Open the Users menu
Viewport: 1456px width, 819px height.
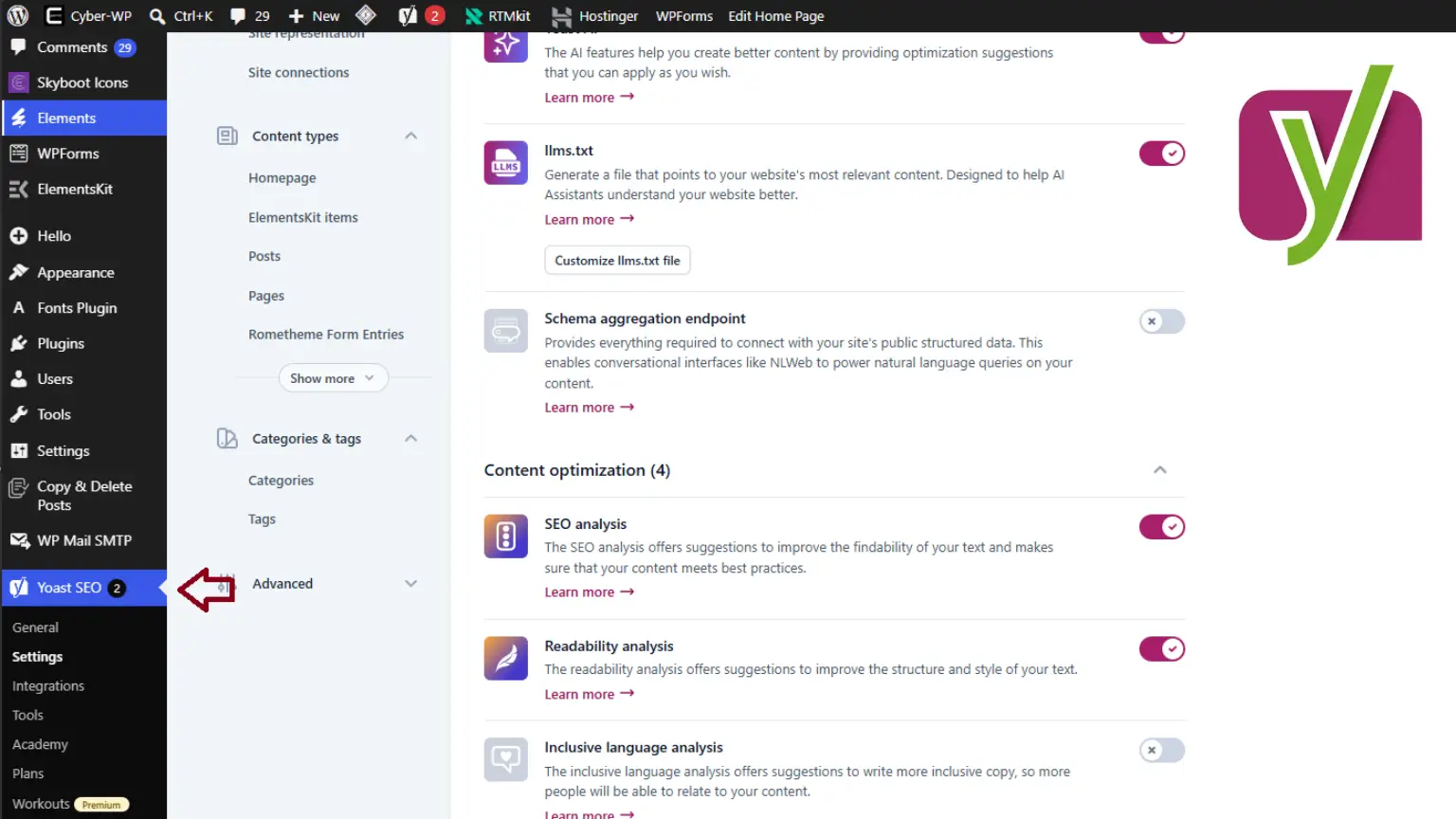[x=83, y=379]
